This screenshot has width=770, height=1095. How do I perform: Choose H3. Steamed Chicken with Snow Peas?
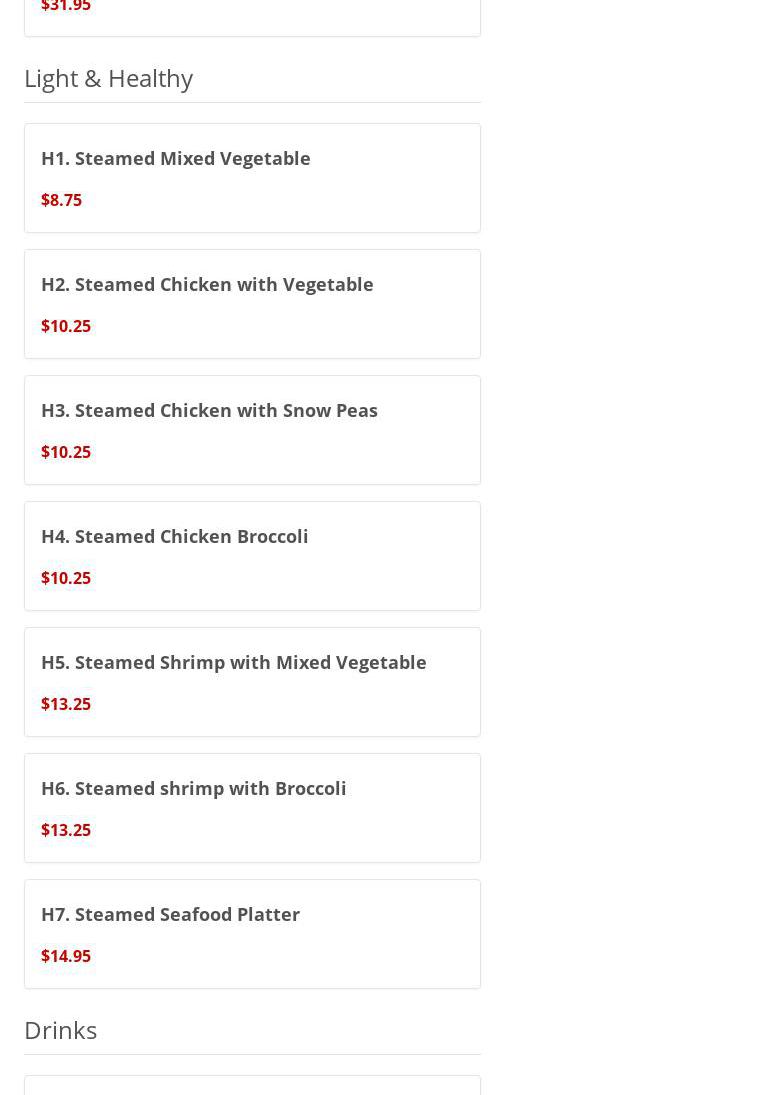209,410
